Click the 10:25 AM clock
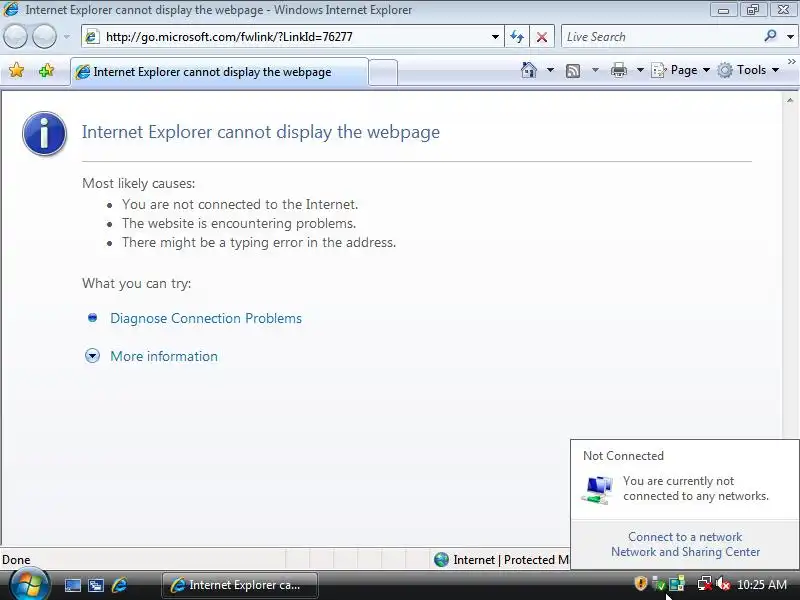This screenshot has width=800, height=600. pyautogui.click(x=762, y=584)
